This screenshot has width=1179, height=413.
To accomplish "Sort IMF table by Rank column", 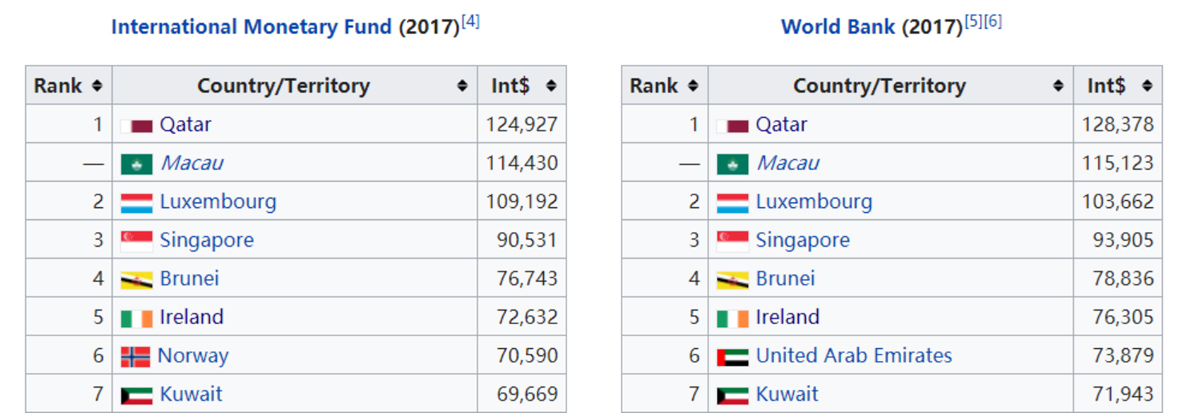I will click(x=96, y=86).
